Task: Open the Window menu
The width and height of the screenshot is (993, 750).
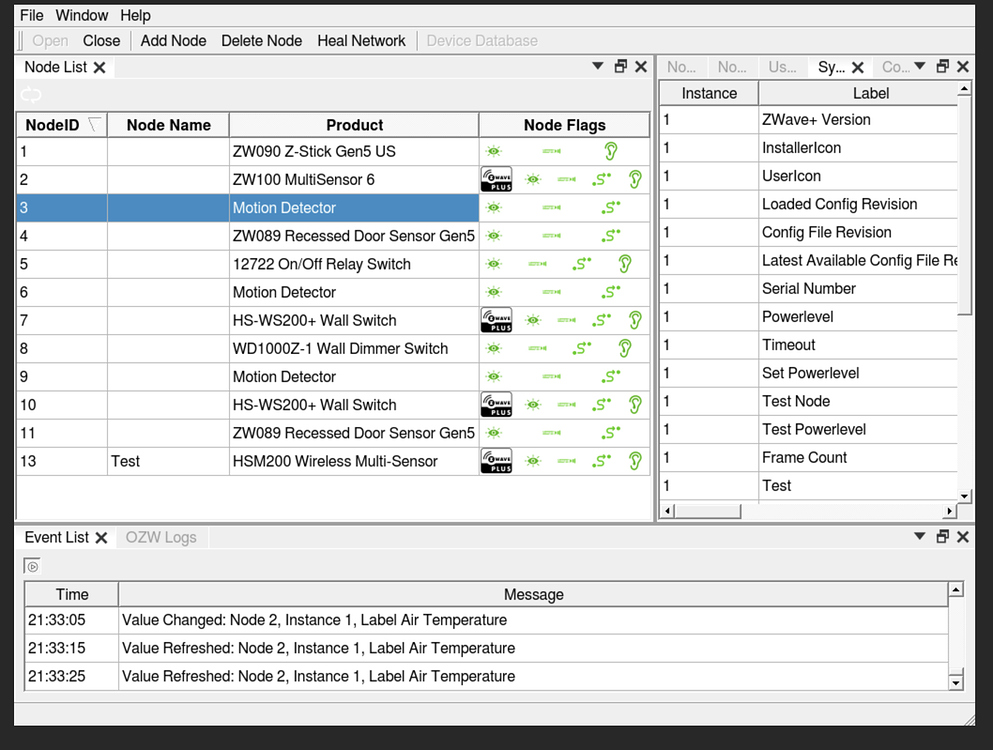Action: (81, 15)
